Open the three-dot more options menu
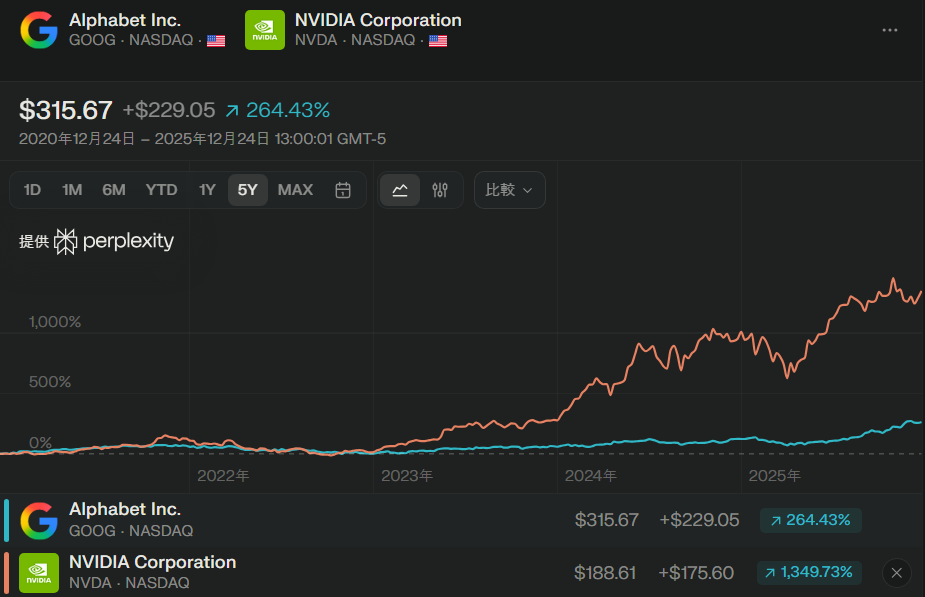 [889, 30]
